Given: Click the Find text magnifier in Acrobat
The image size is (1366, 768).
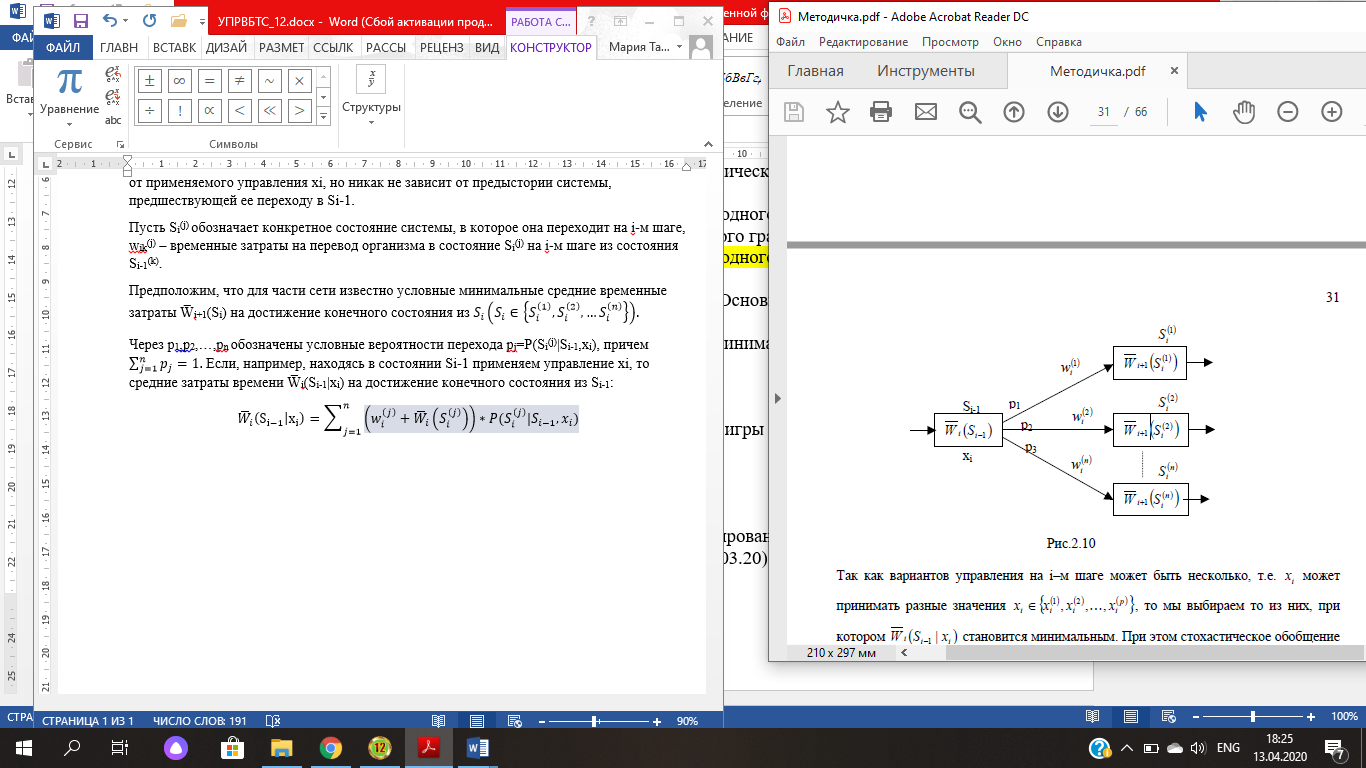Looking at the screenshot, I should (x=969, y=112).
